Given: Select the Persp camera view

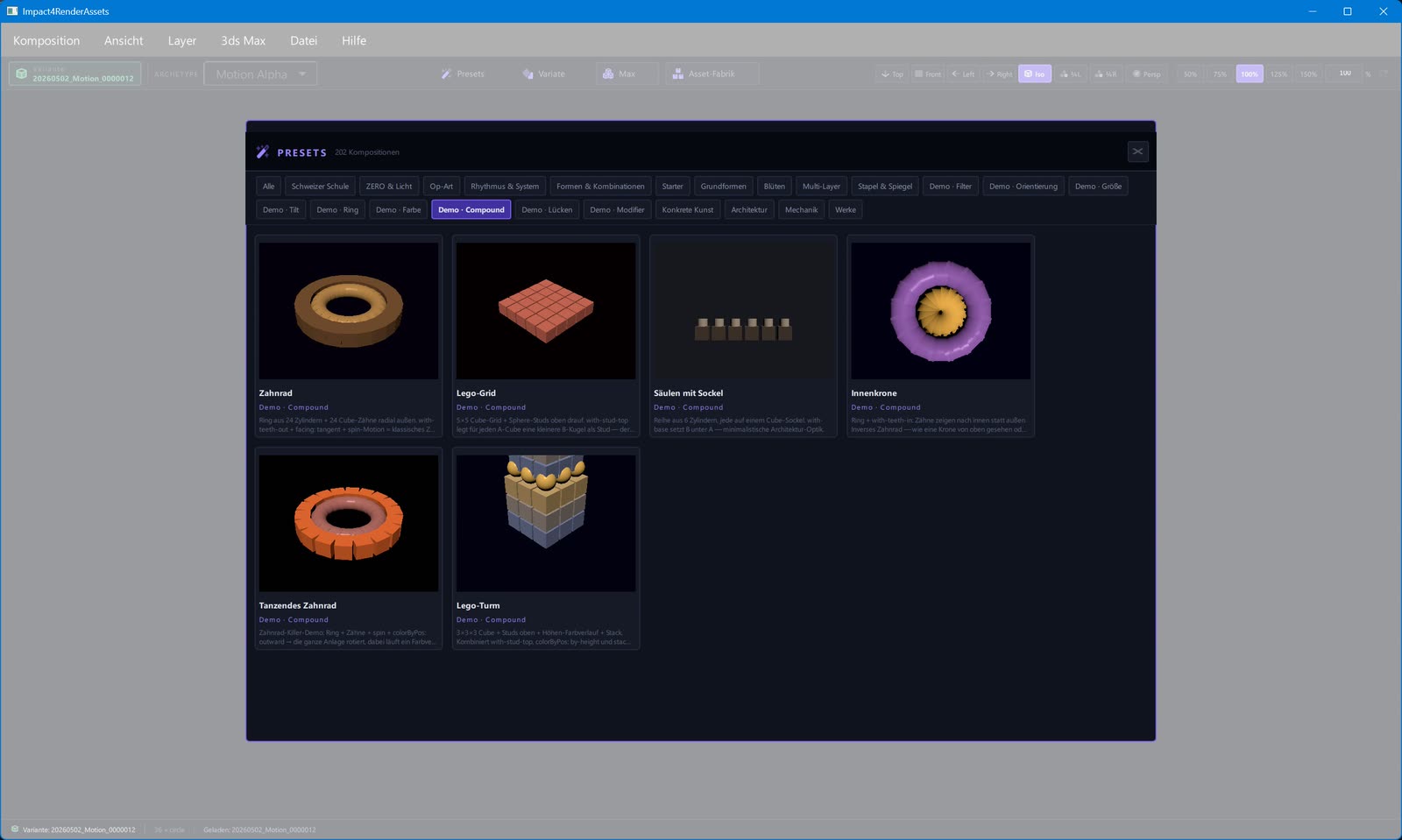Looking at the screenshot, I should pyautogui.click(x=1147, y=74).
